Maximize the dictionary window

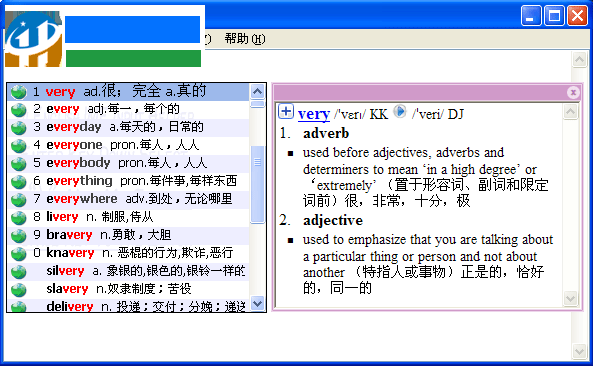(554, 16)
